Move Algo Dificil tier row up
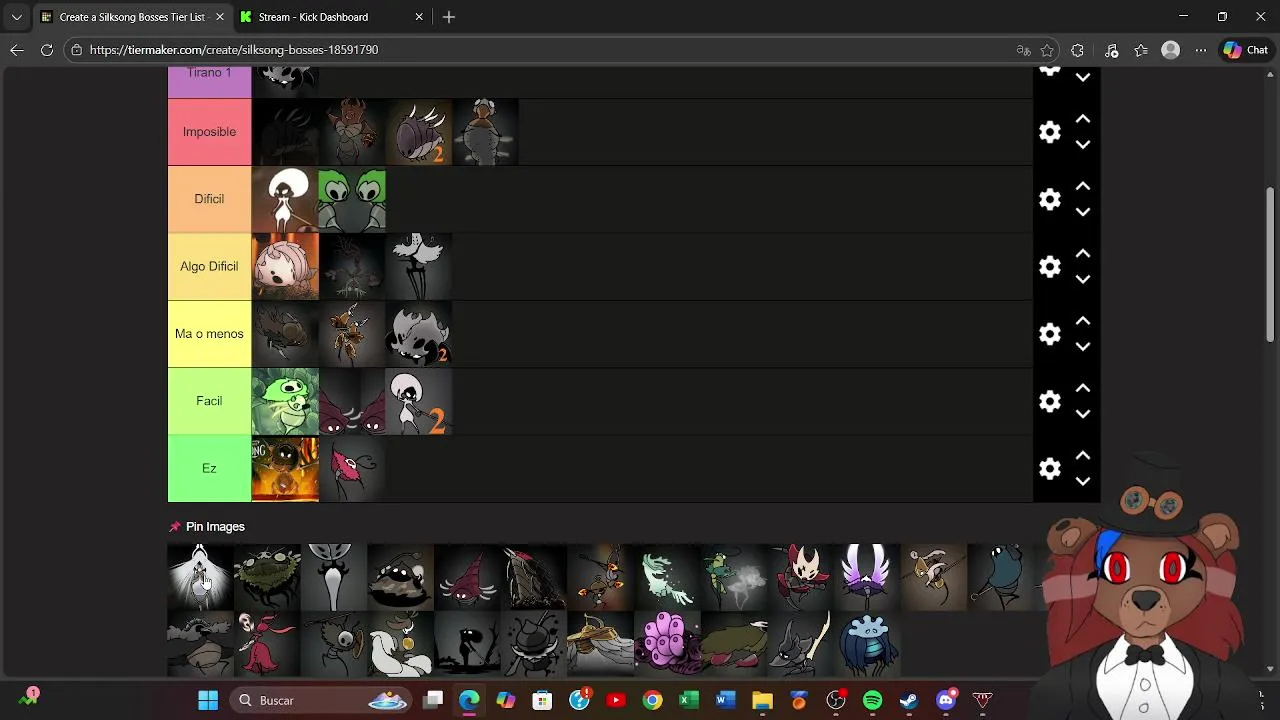This screenshot has height=720, width=1280. point(1083,253)
